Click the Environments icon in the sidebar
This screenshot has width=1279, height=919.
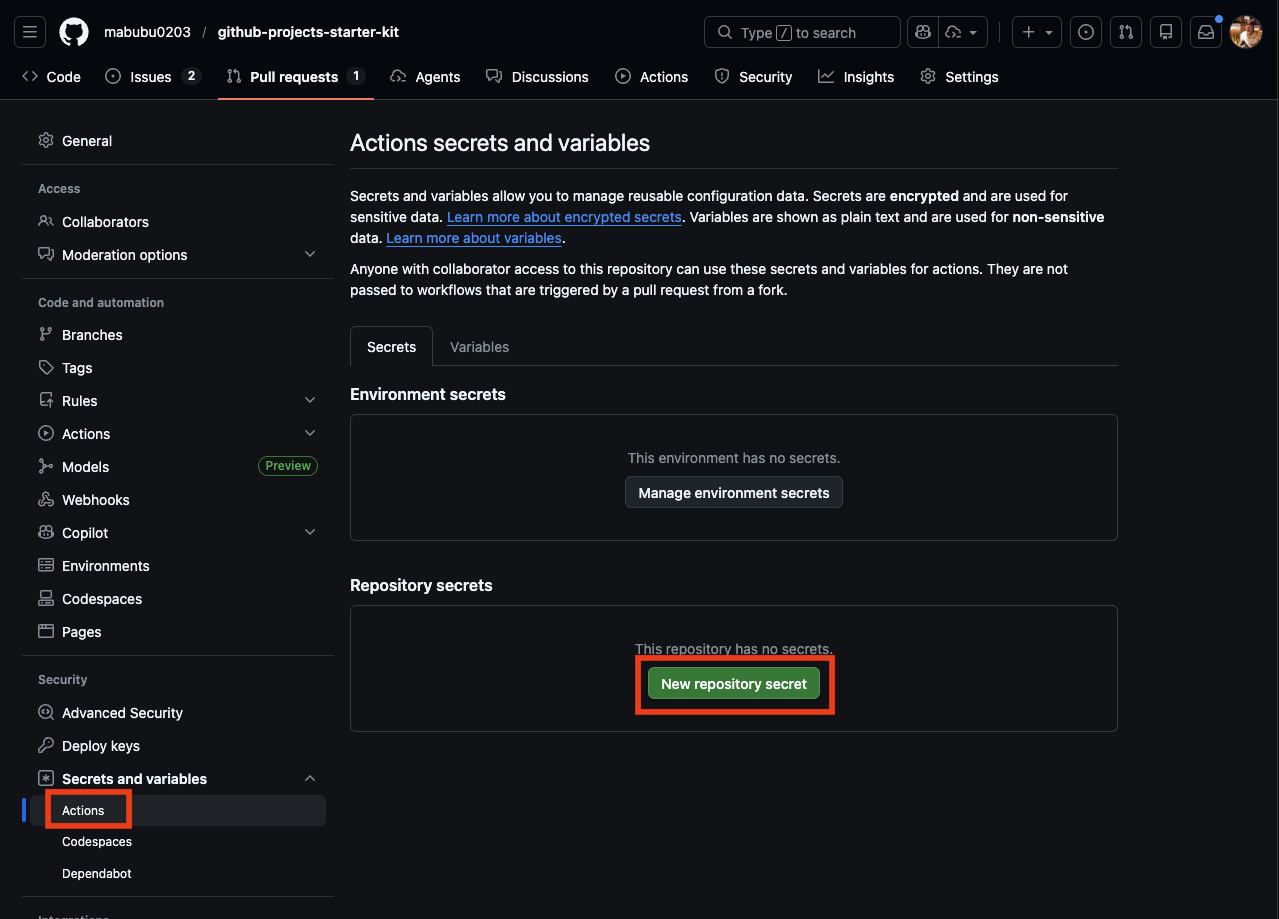46,566
